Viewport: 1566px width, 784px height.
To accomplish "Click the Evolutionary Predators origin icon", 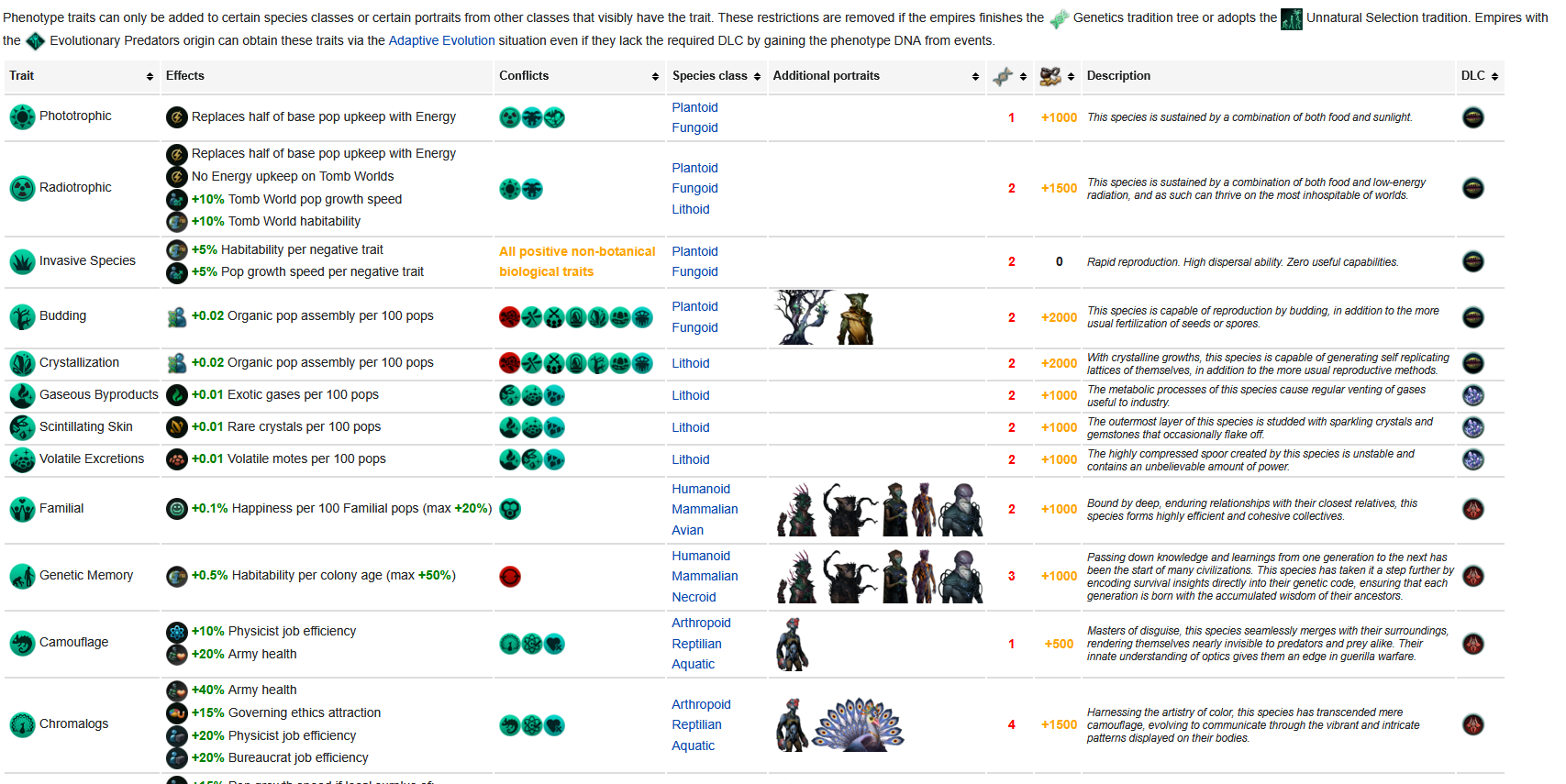I will (x=35, y=40).
